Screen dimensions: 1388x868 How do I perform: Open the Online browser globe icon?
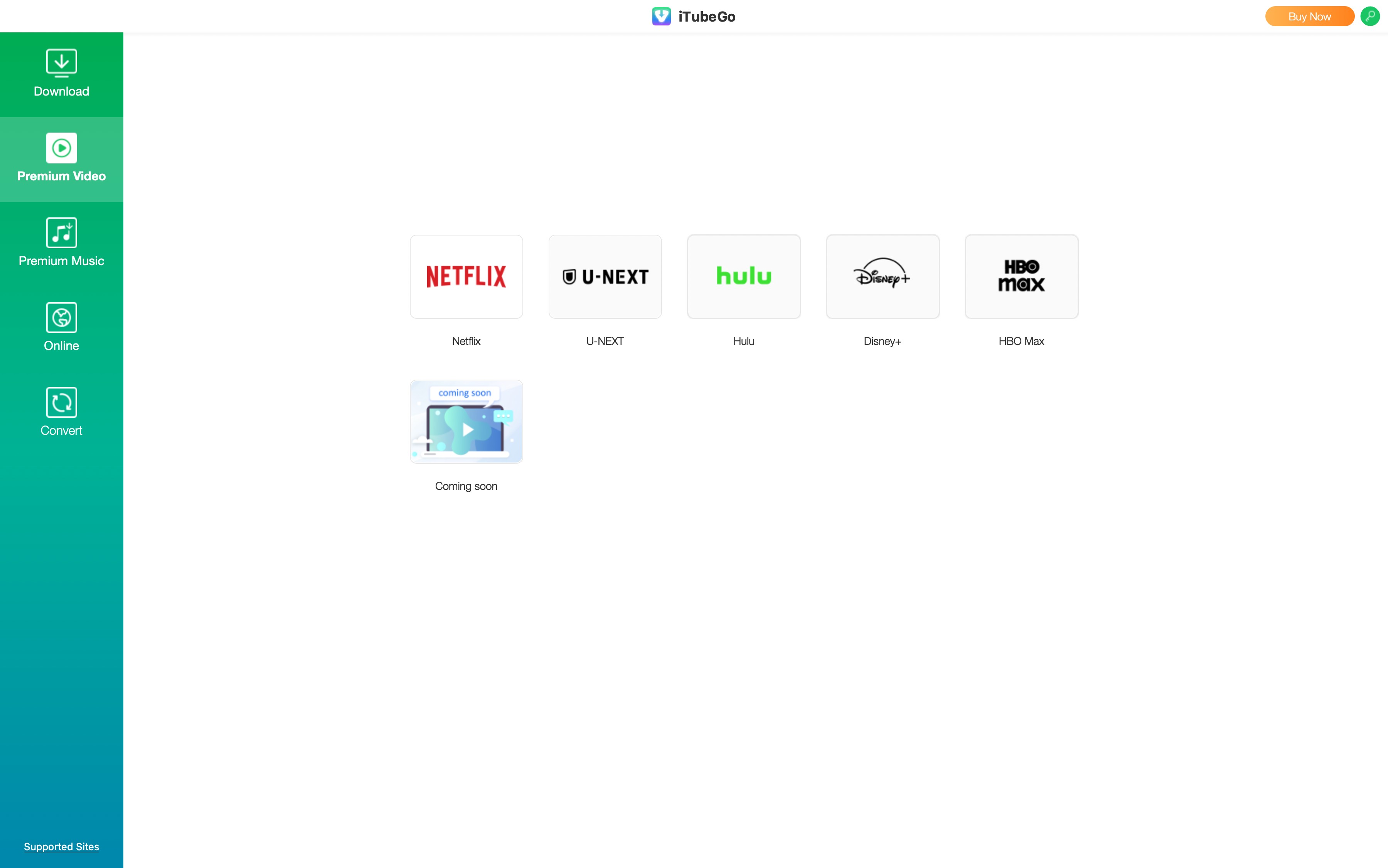click(61, 318)
